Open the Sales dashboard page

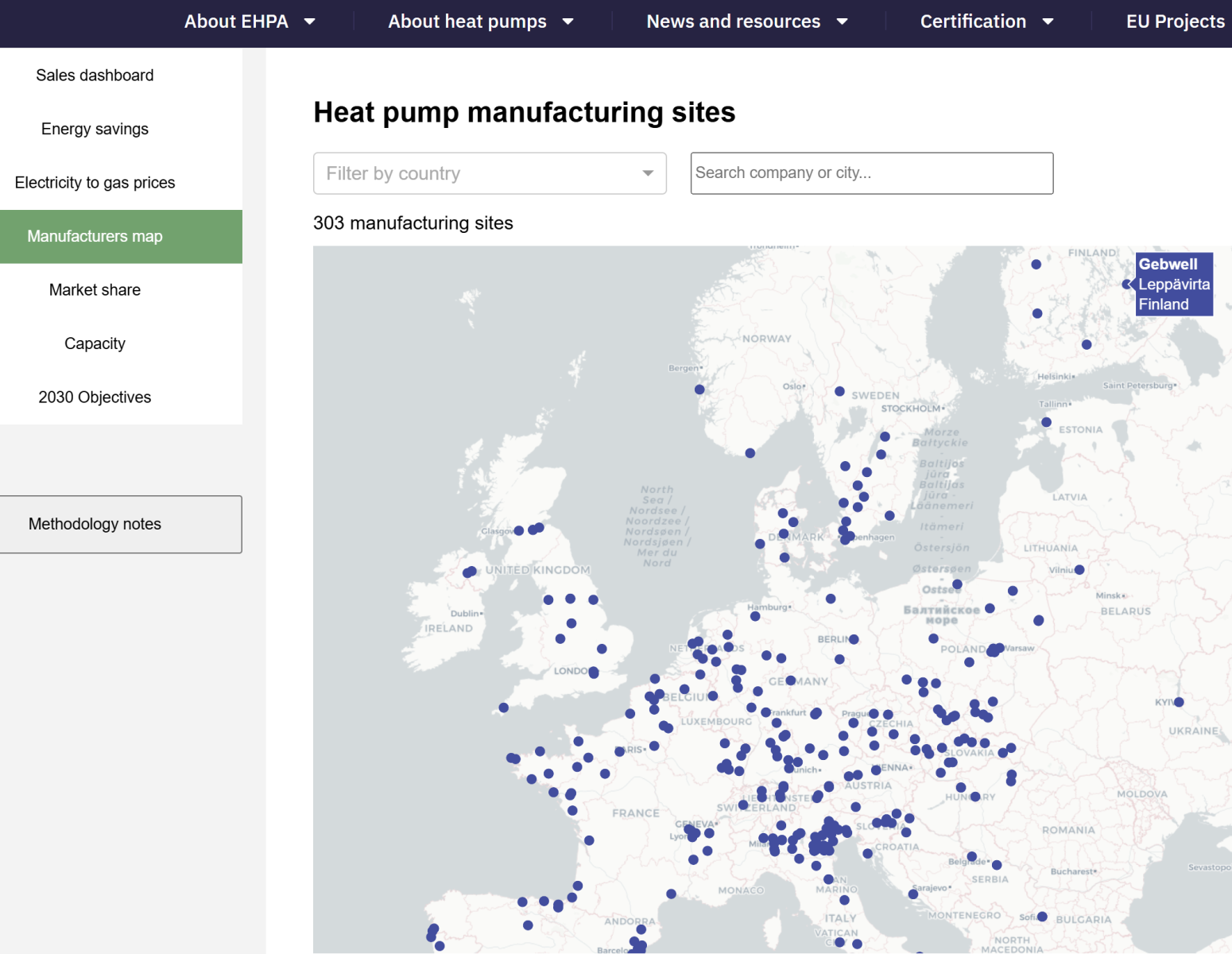tap(95, 76)
